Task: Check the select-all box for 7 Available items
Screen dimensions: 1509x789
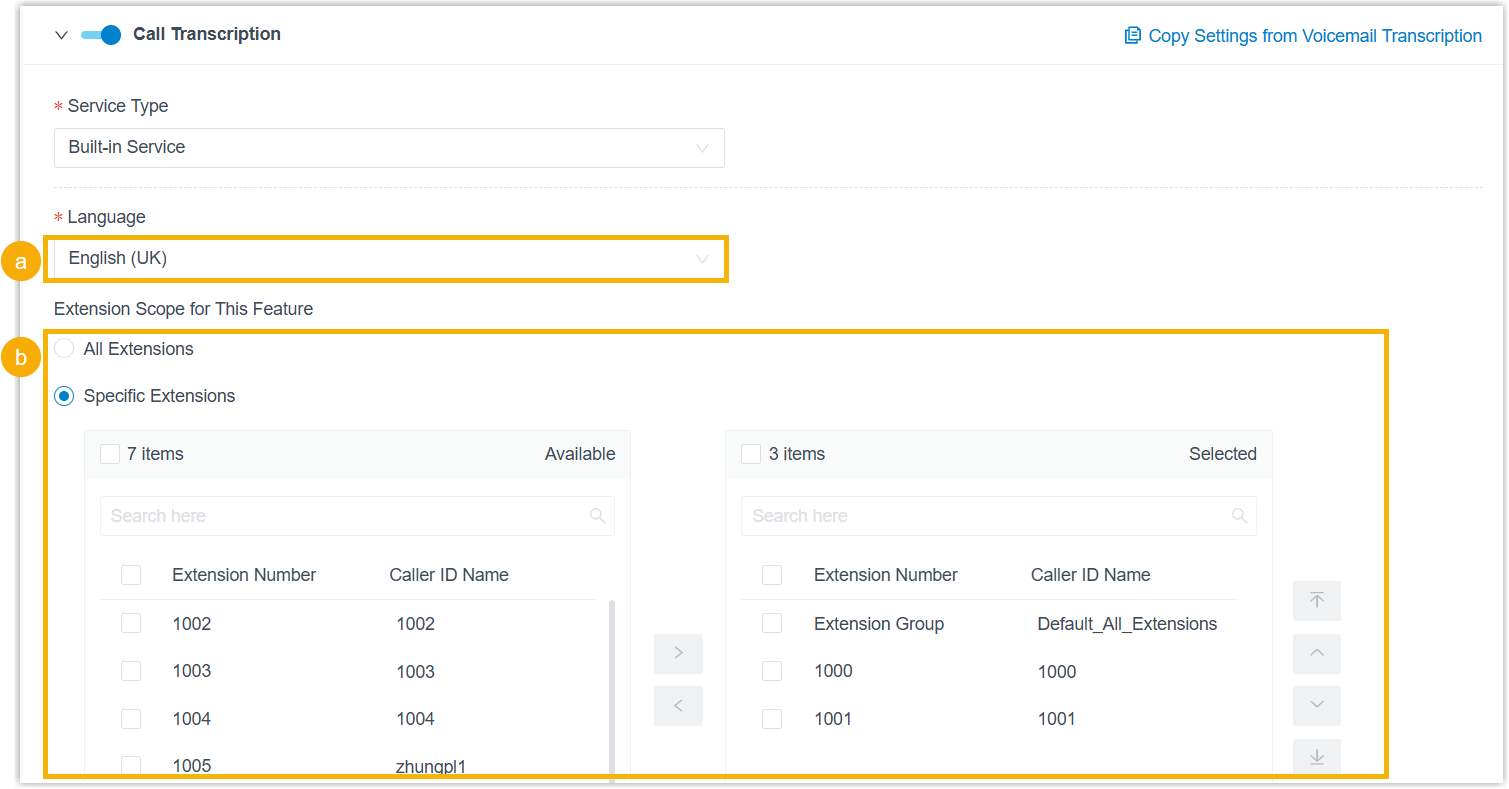Action: [110, 454]
